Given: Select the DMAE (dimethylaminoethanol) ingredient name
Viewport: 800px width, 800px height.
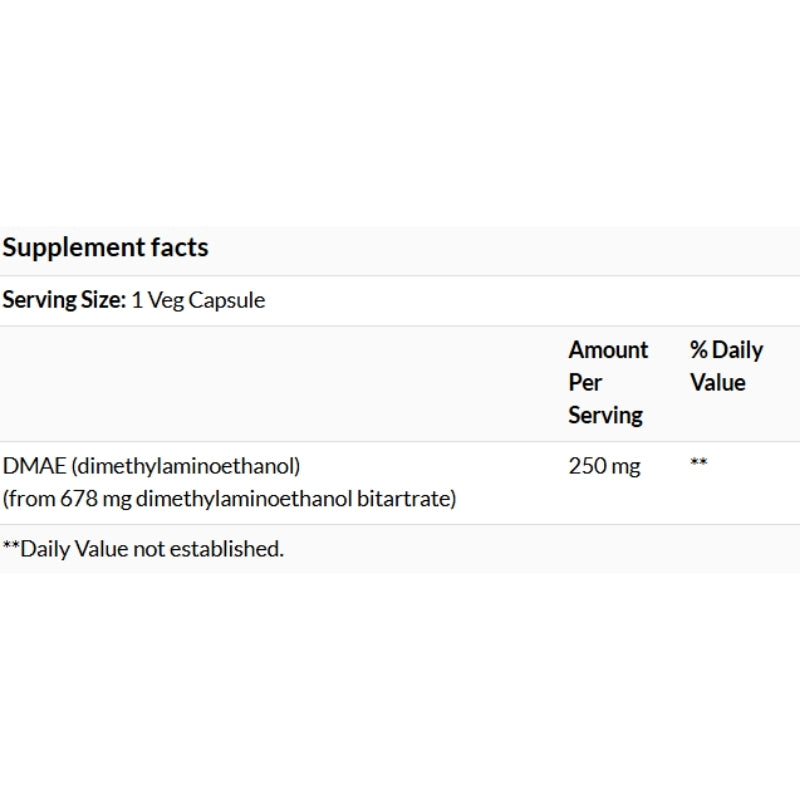Looking at the screenshot, I should (152, 466).
